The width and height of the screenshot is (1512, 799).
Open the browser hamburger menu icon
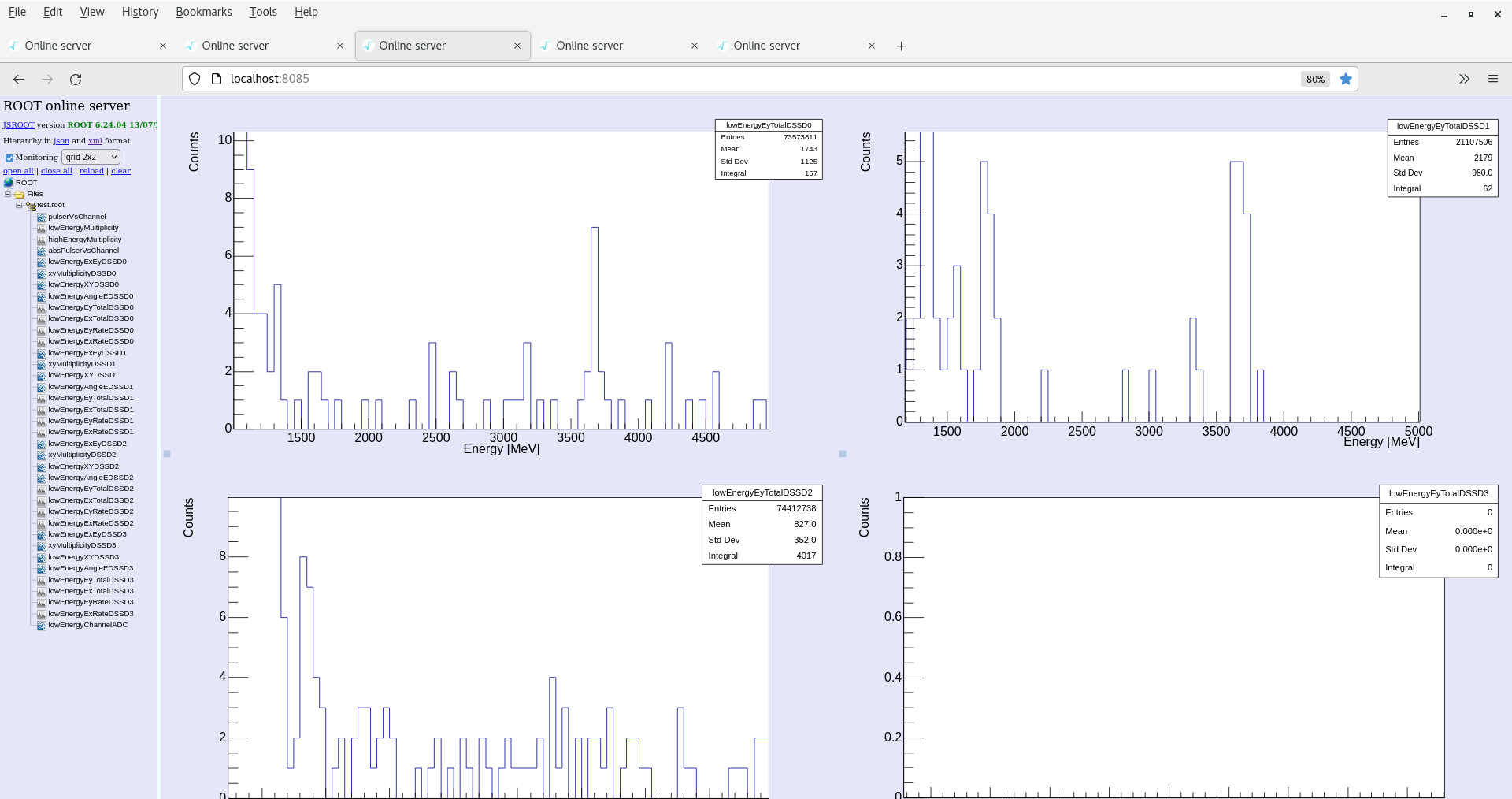point(1494,79)
